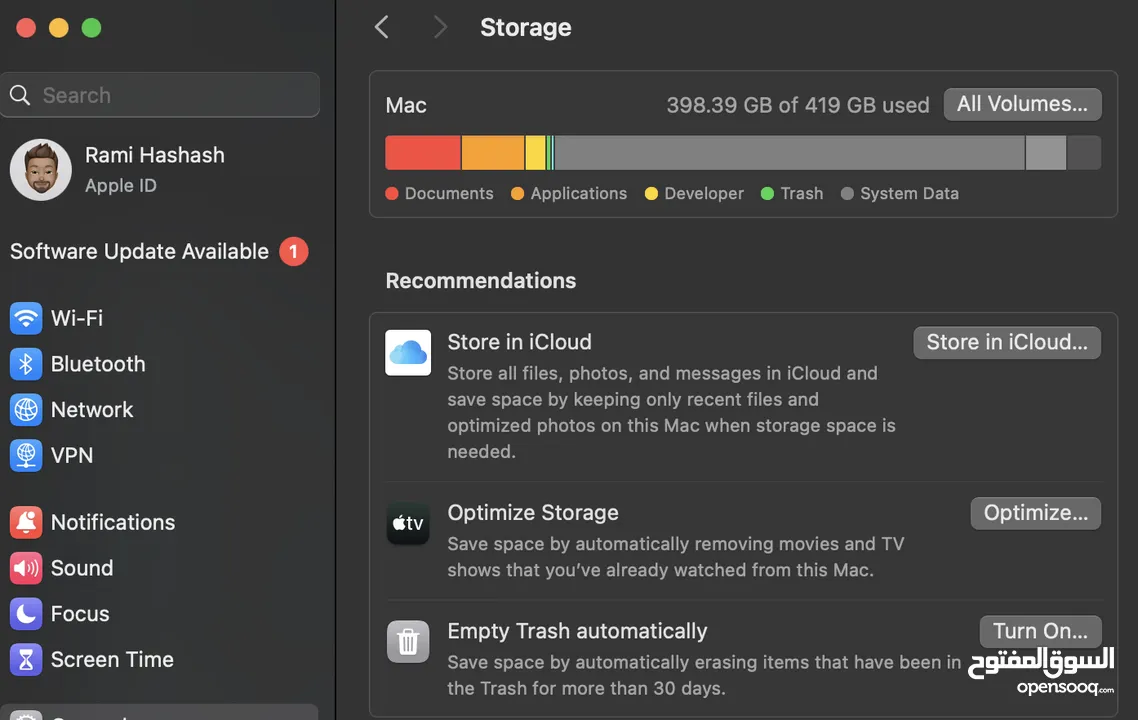This screenshot has width=1138, height=720.
Task: Go forward with the right chevron
Action: [x=440, y=28]
